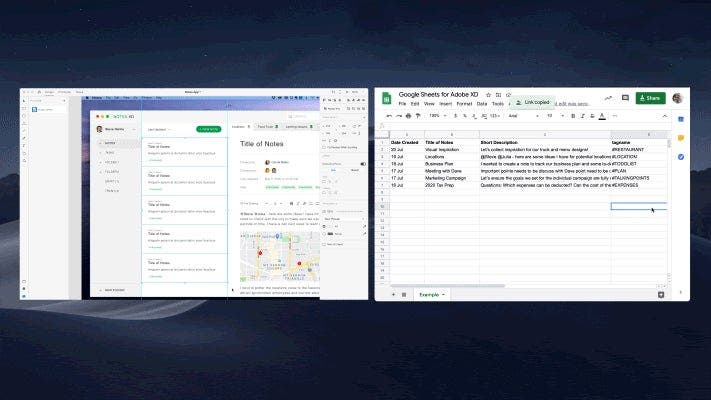Expand the Example sheet tab menu arrow
711x400 pixels.
coord(443,295)
